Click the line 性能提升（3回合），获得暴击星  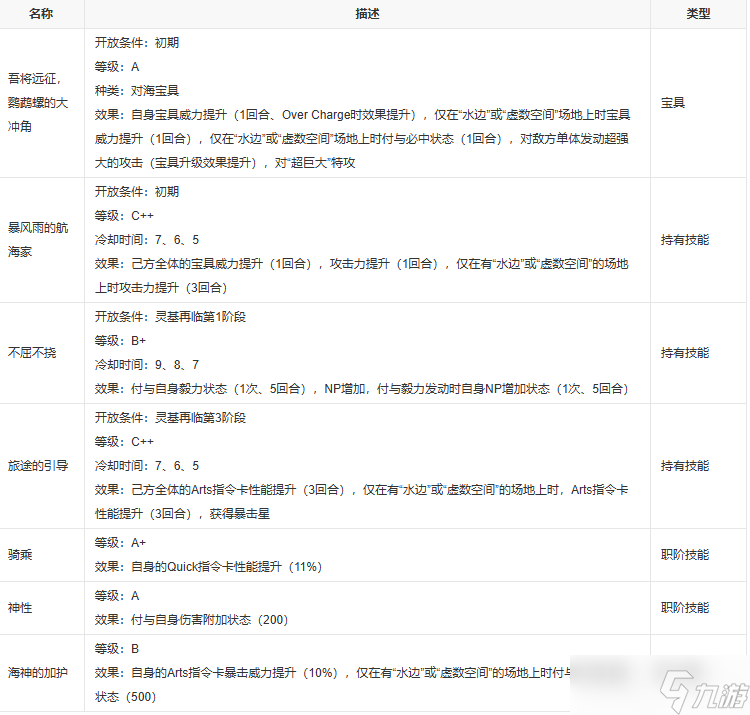pyautogui.click(x=182, y=514)
